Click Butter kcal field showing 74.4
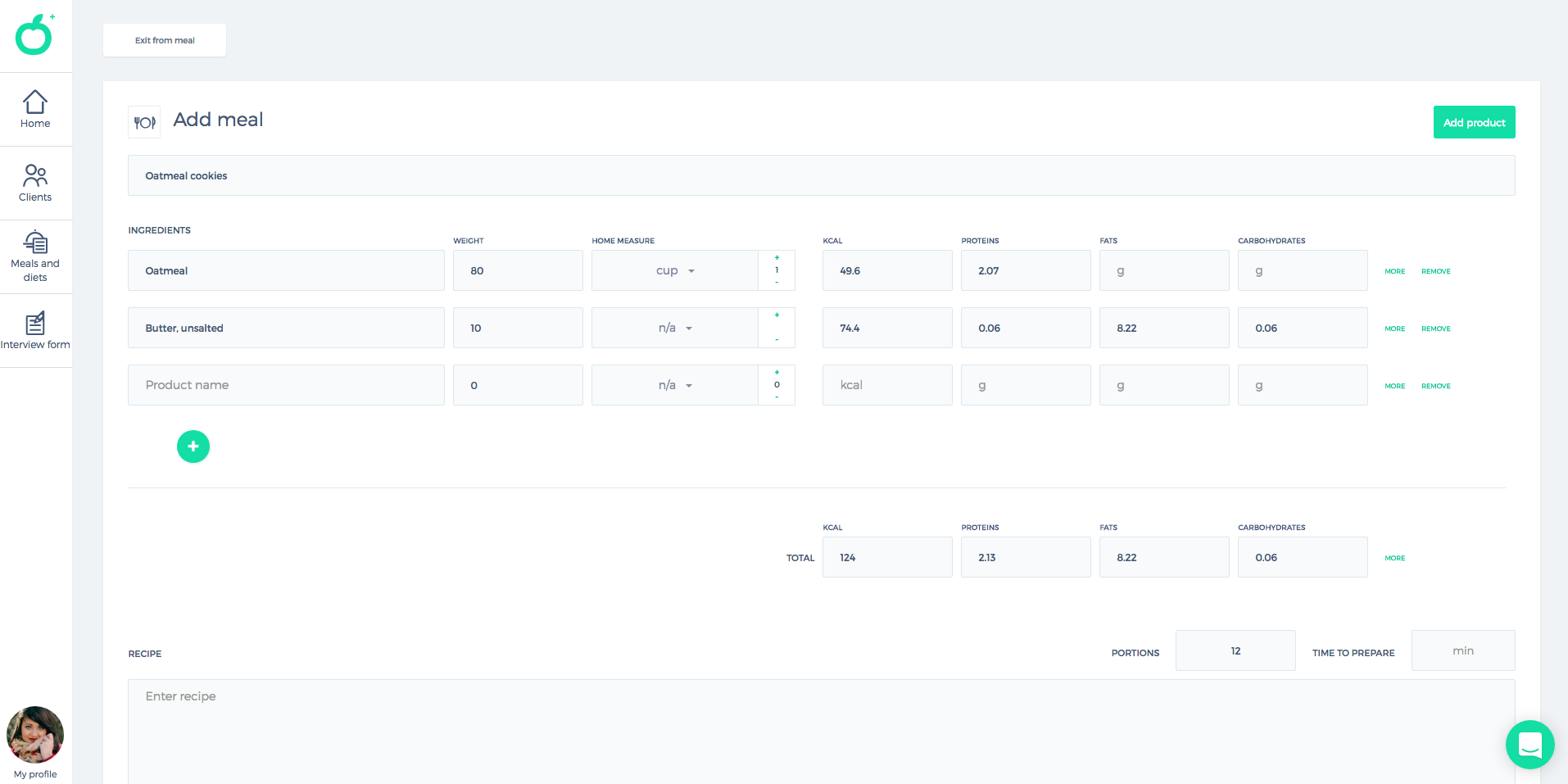 click(887, 328)
